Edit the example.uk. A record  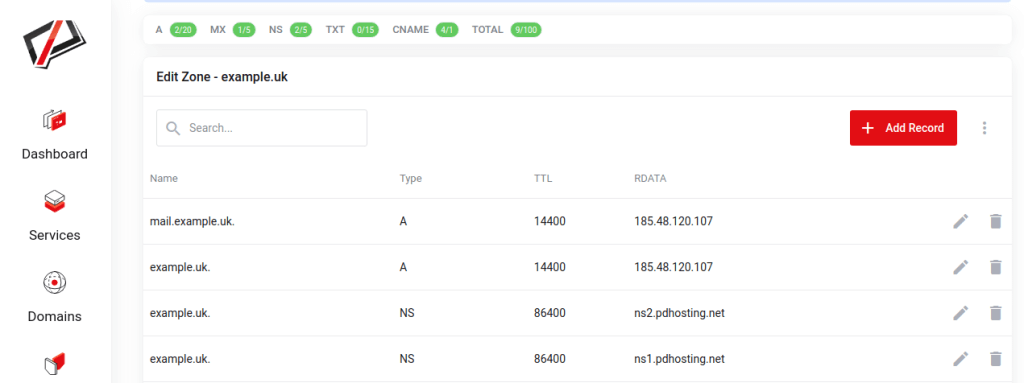960,267
